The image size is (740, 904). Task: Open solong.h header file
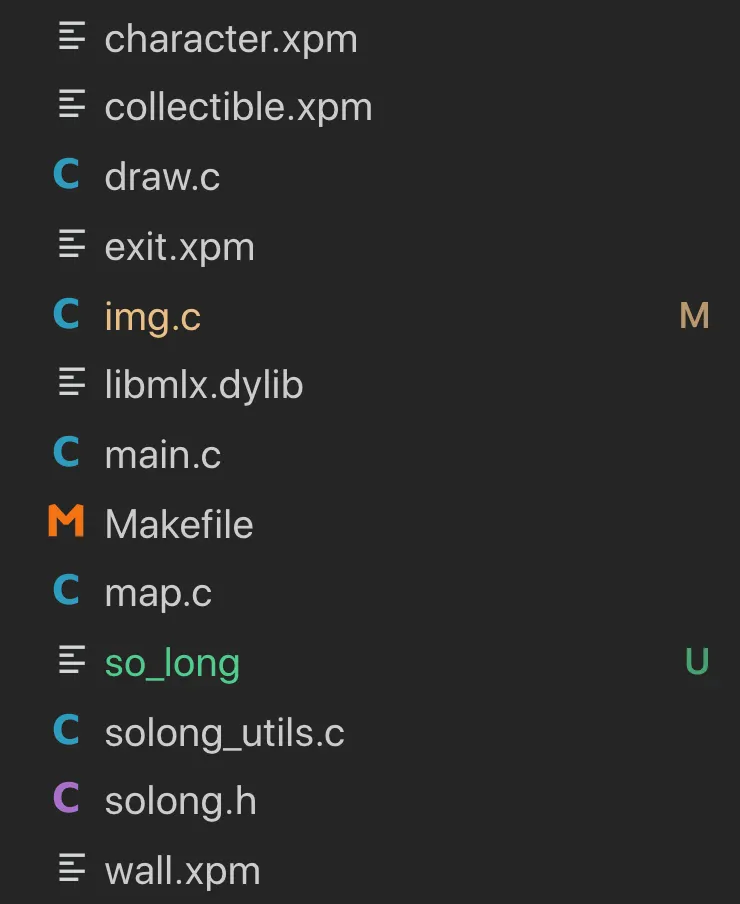click(180, 801)
